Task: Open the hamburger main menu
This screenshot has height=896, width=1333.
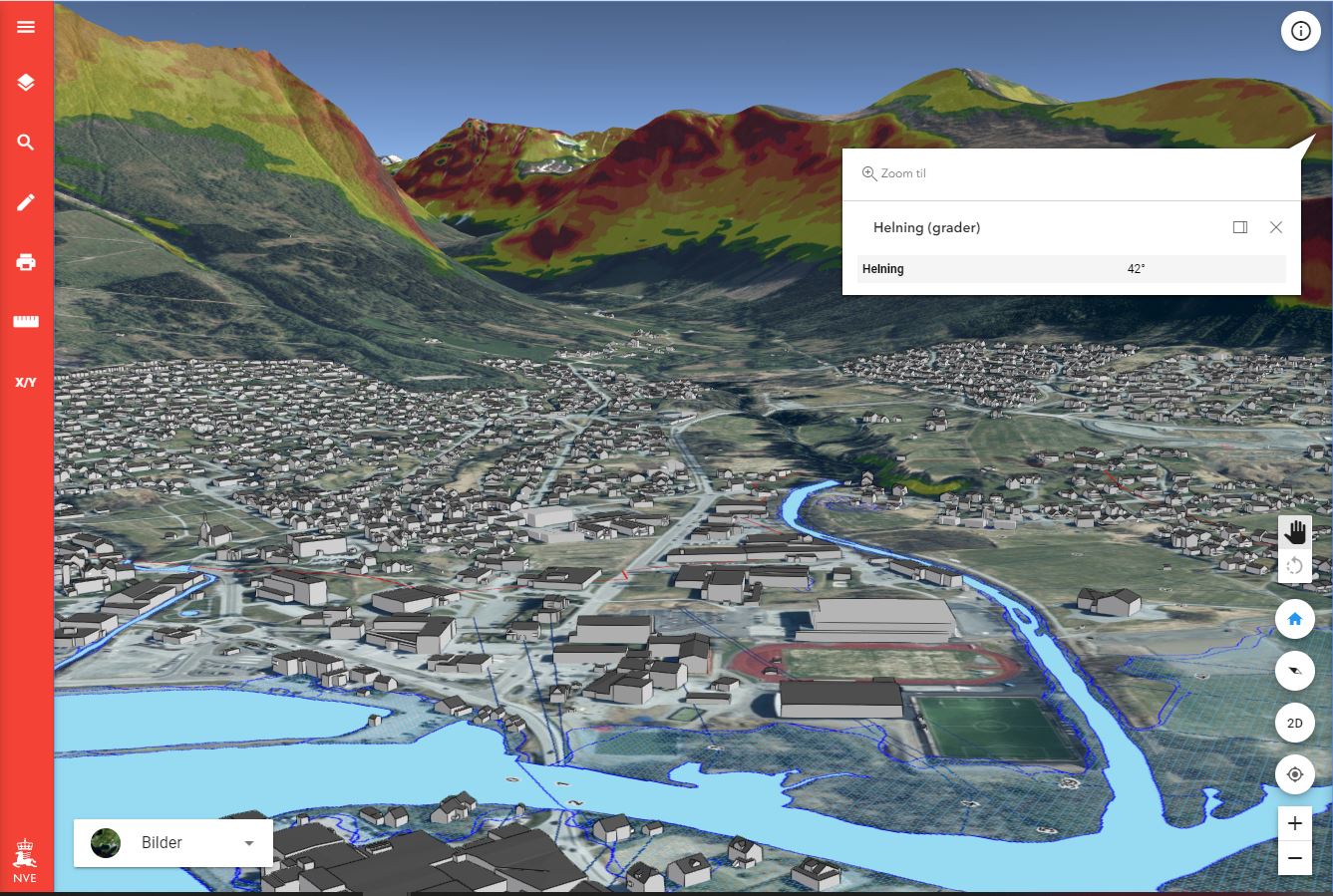Action: [x=26, y=27]
